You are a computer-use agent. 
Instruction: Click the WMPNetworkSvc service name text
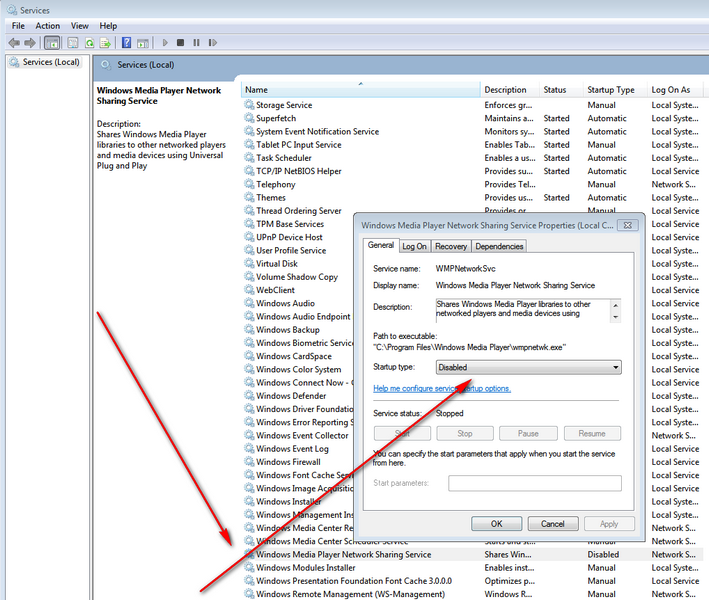(x=465, y=269)
